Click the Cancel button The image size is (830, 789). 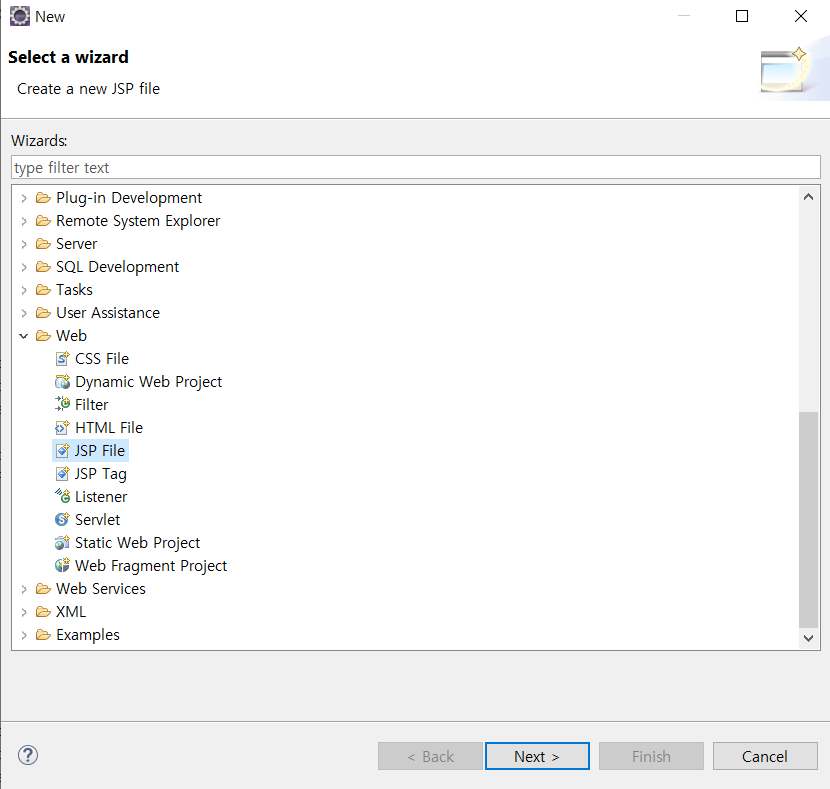765,756
